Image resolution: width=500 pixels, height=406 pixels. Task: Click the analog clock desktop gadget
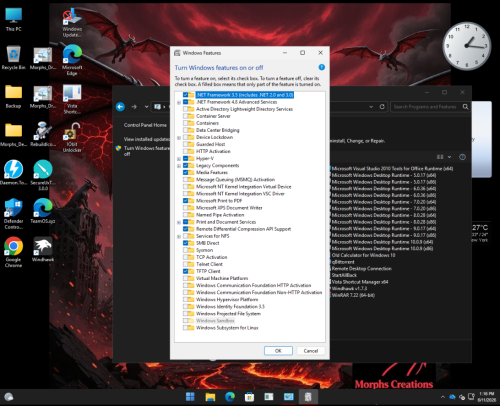coord(466,46)
